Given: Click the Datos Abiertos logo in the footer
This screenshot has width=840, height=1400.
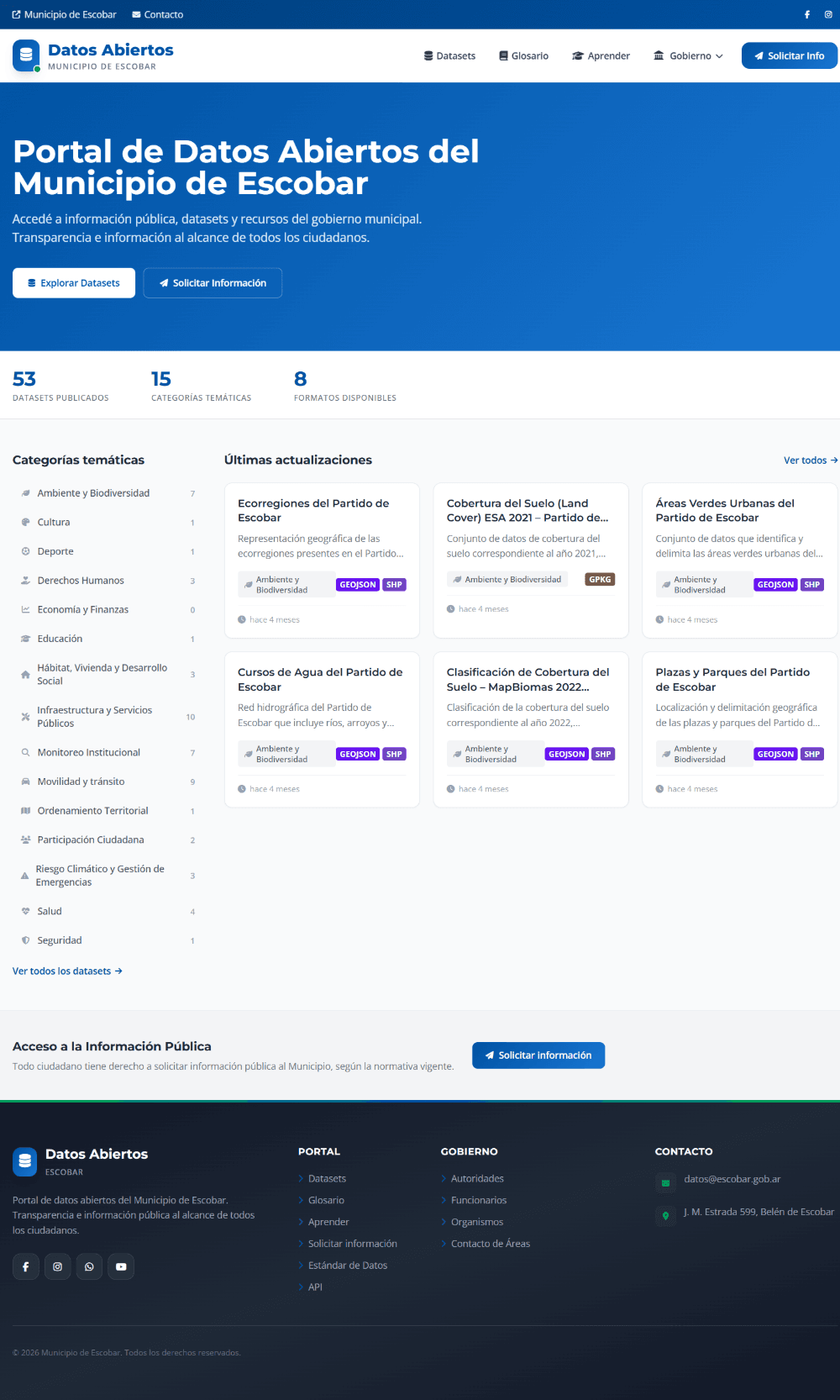Looking at the screenshot, I should point(25,1161).
